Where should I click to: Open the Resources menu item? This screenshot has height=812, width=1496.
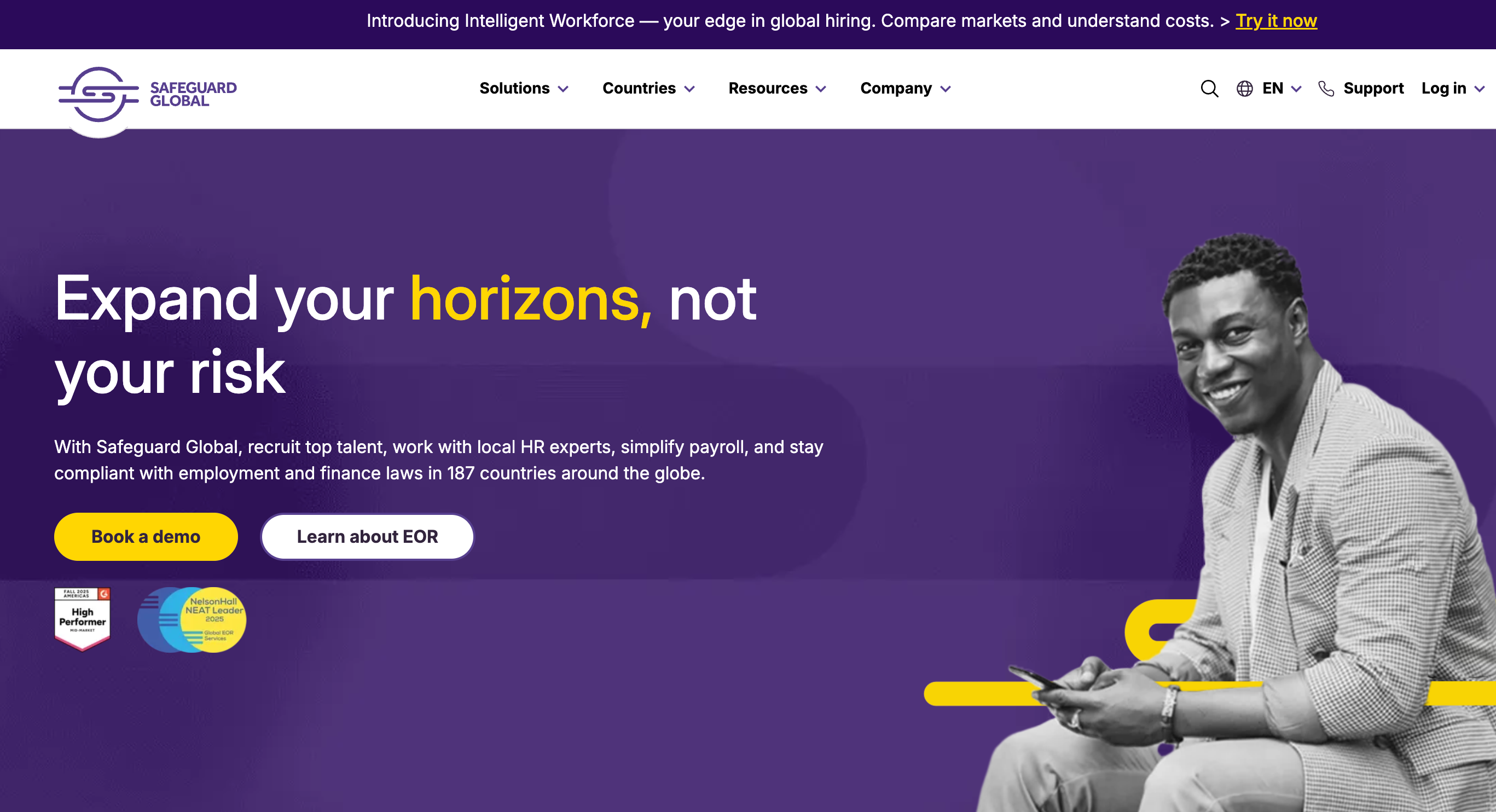(x=768, y=88)
